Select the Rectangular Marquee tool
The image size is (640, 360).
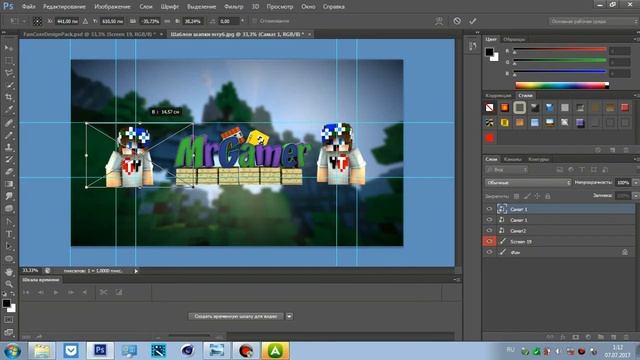click(x=9, y=61)
